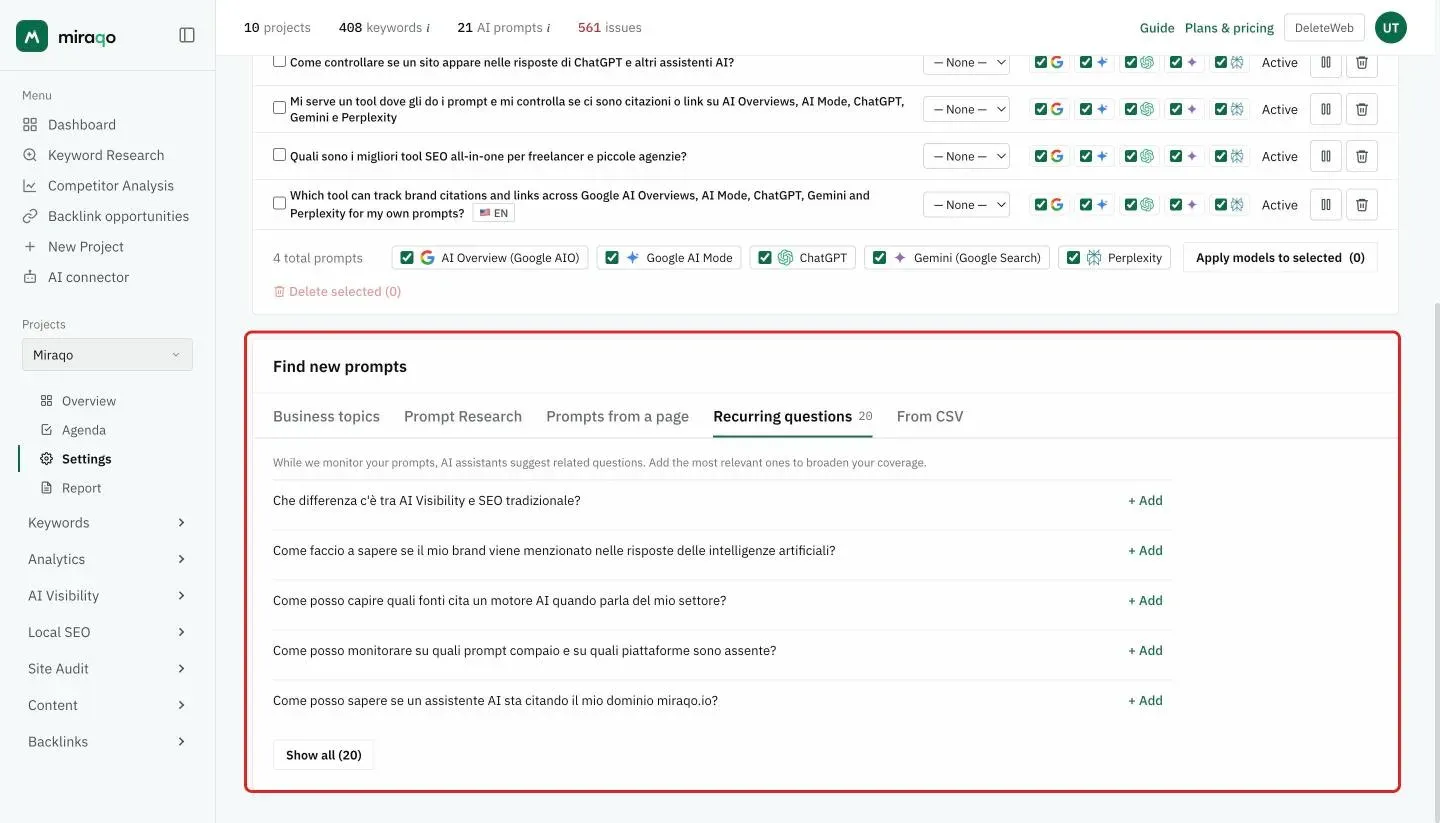This screenshot has height=823, width=1440.
Task: Open None dropdown for 'Which tool can track' prompt
Action: (966, 204)
